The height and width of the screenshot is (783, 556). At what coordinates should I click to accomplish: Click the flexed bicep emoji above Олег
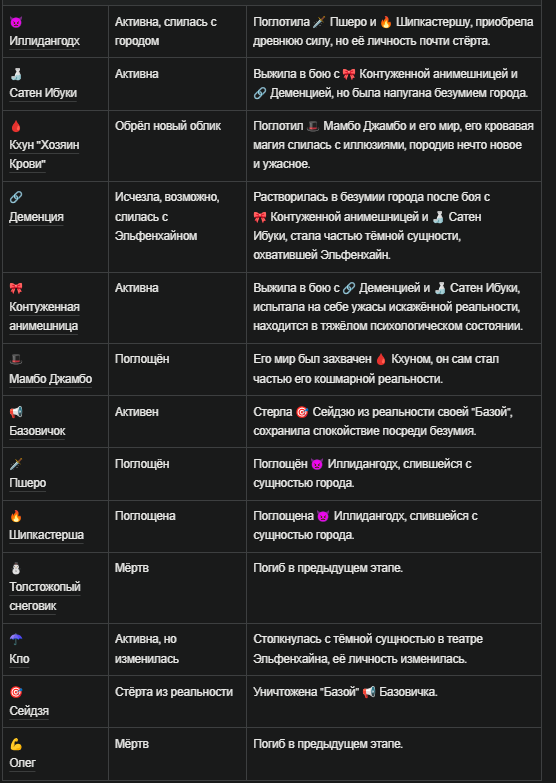click(x=16, y=744)
